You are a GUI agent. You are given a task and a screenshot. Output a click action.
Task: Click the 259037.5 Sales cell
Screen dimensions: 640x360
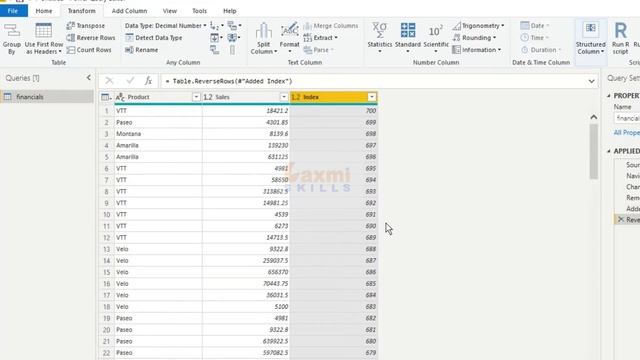click(x=246, y=260)
